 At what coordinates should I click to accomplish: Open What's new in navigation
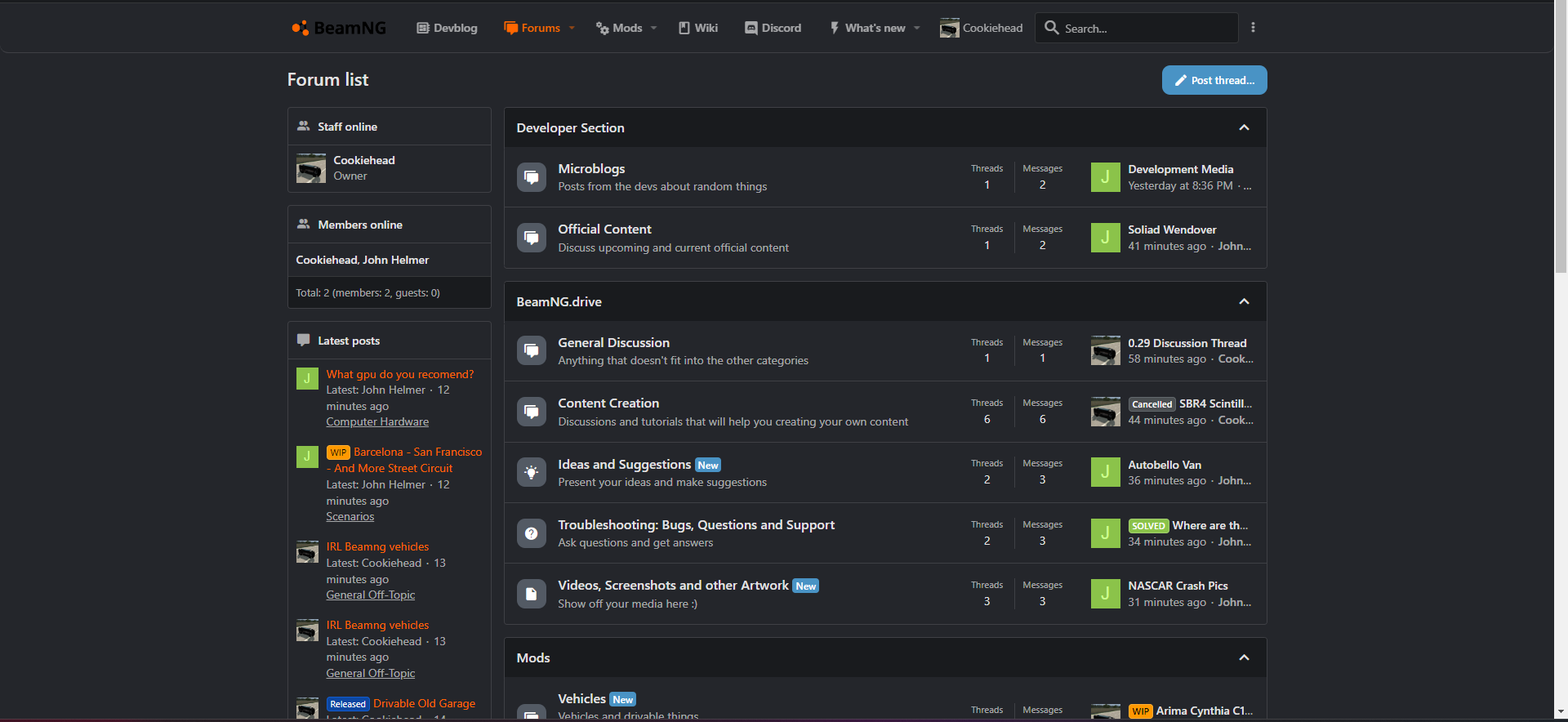pyautogui.click(x=867, y=28)
